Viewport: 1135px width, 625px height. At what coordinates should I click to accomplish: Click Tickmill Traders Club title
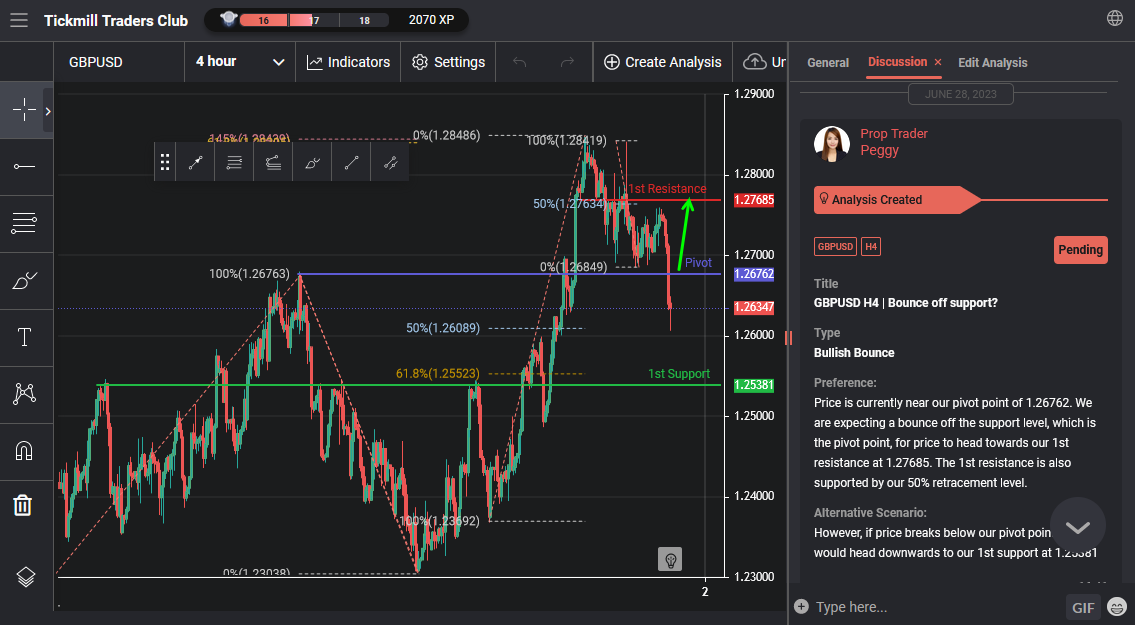[x=116, y=20]
